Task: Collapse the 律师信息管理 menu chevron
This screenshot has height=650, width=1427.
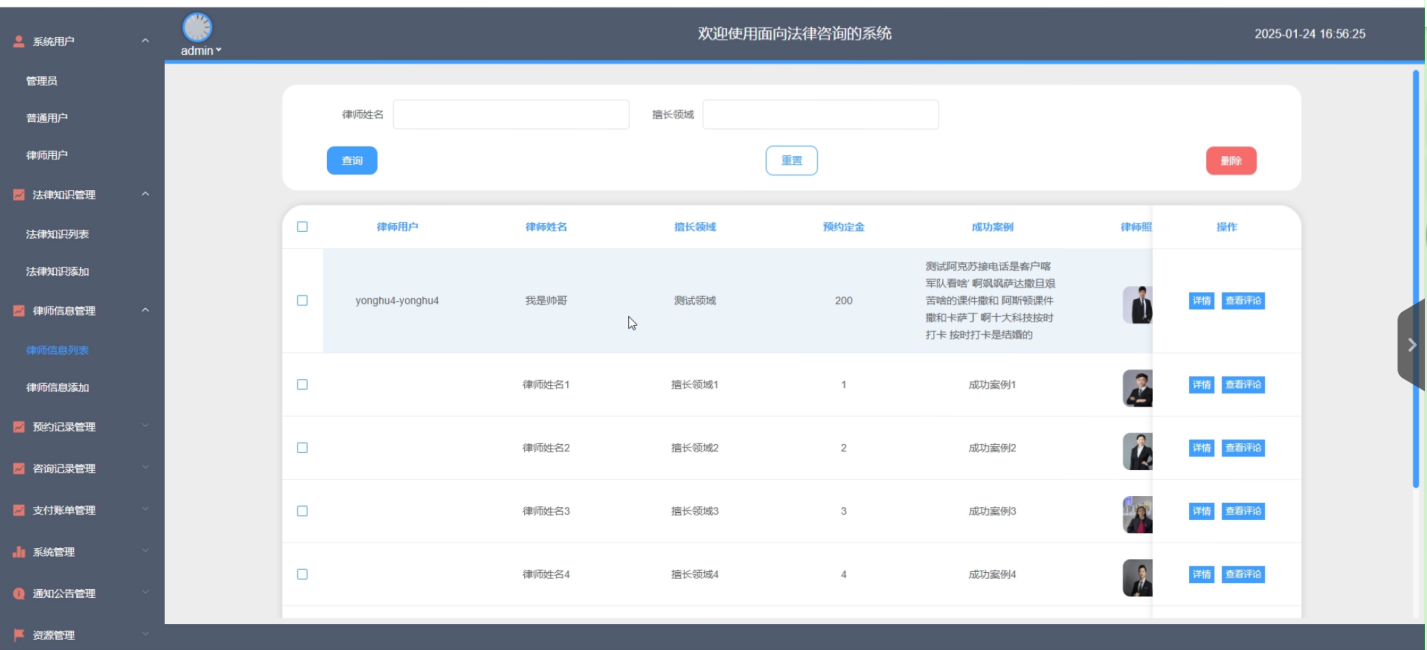Action: click(x=145, y=310)
